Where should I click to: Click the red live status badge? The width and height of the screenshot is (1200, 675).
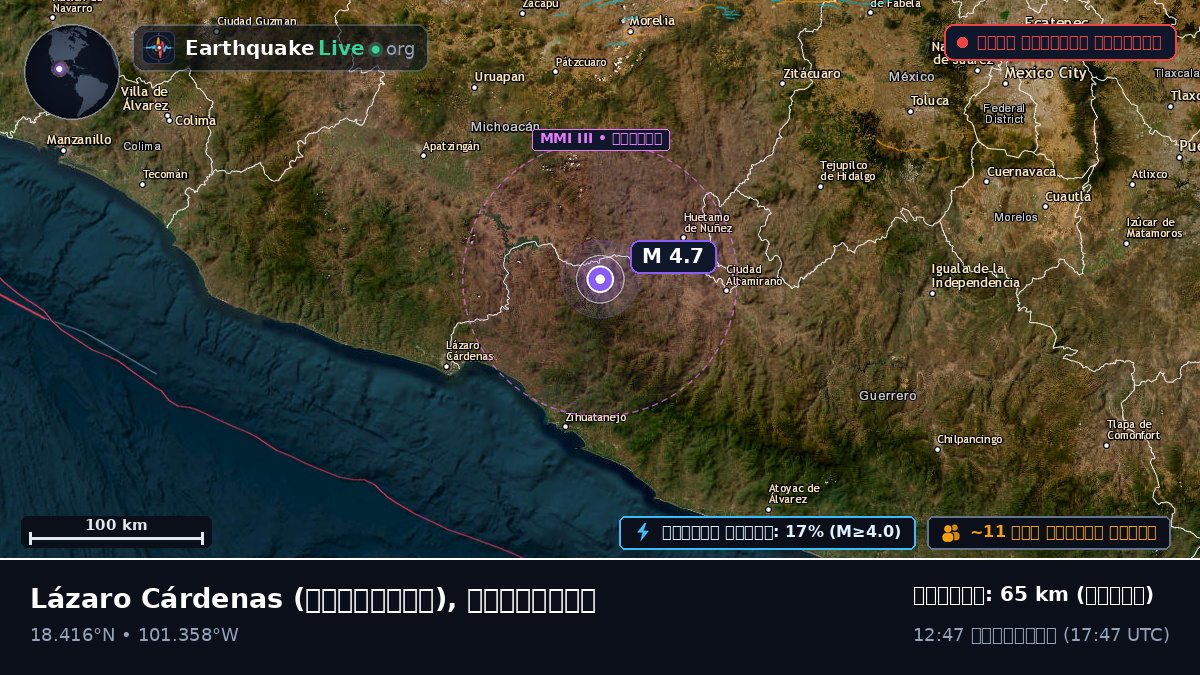(1060, 42)
